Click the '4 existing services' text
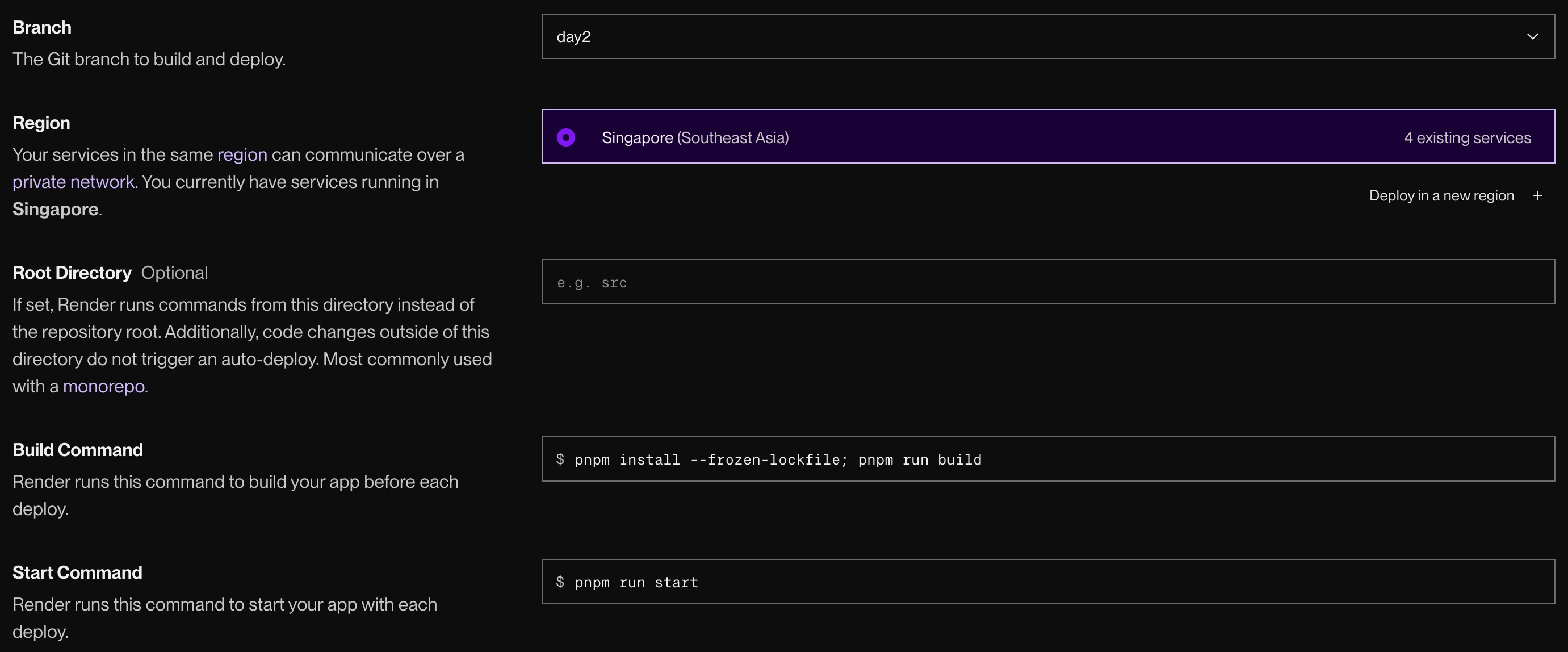1568x652 pixels. pos(1467,137)
